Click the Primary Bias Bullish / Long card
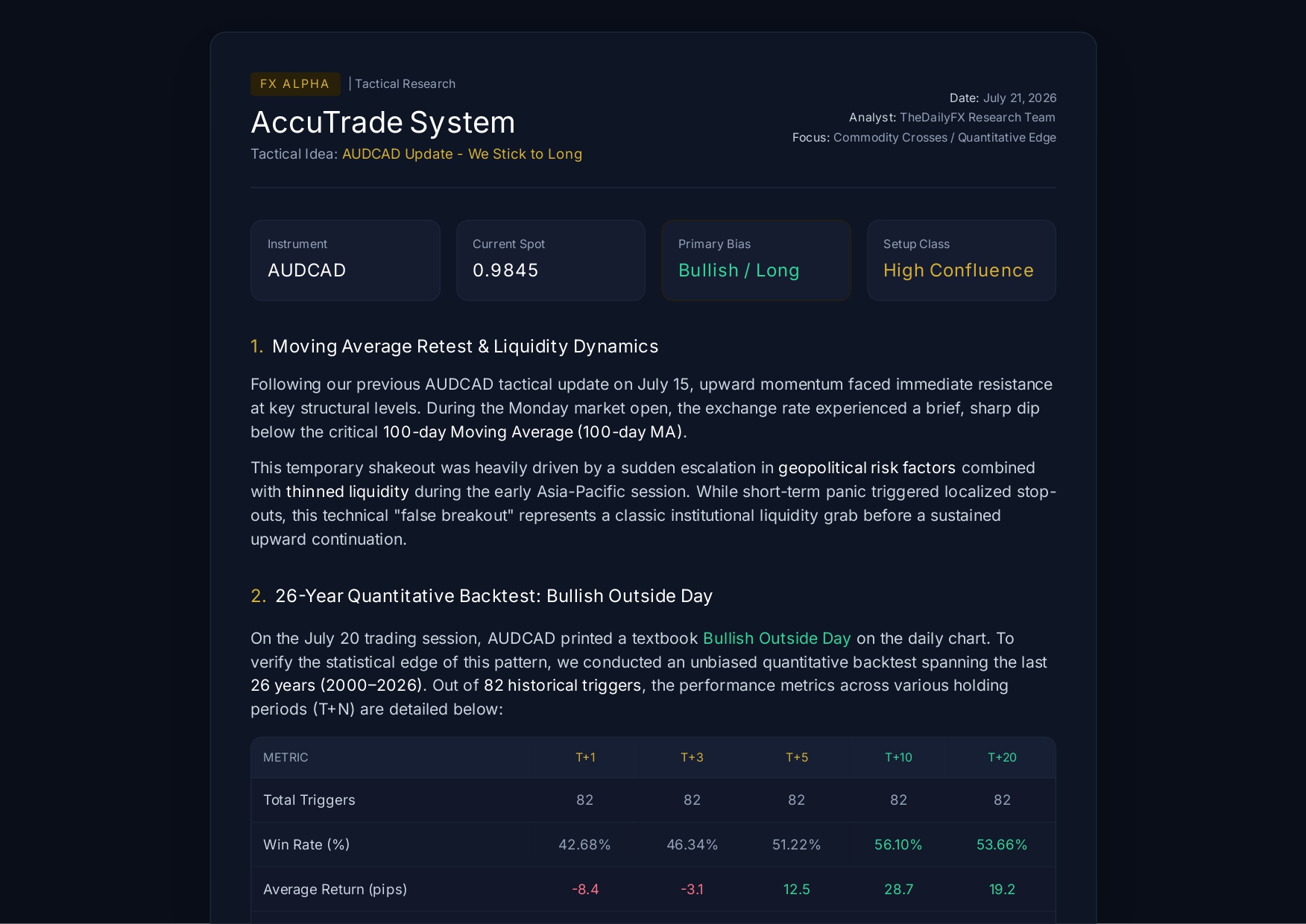1306x924 pixels. point(756,260)
